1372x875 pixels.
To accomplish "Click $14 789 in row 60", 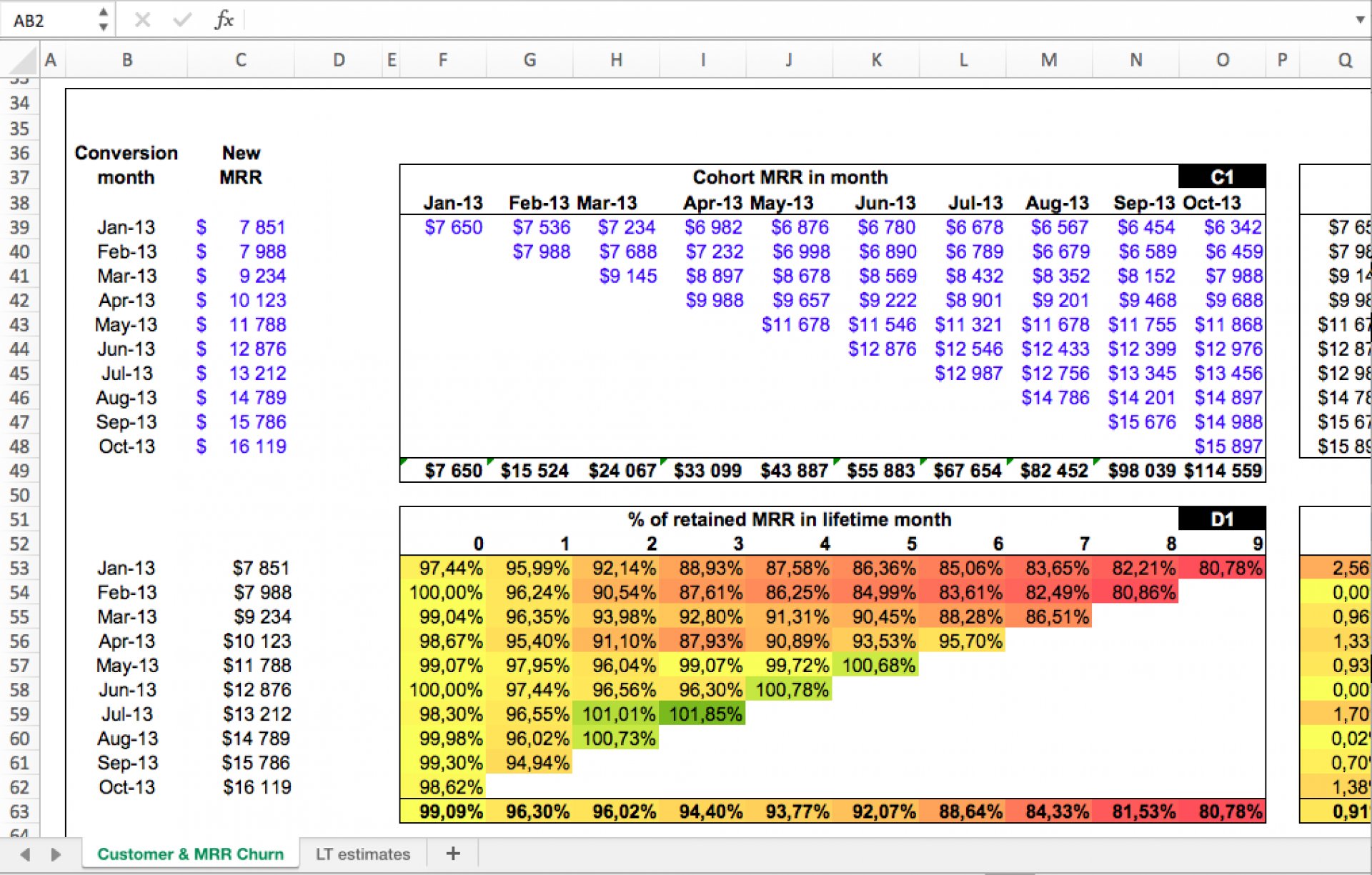I will click(x=256, y=739).
